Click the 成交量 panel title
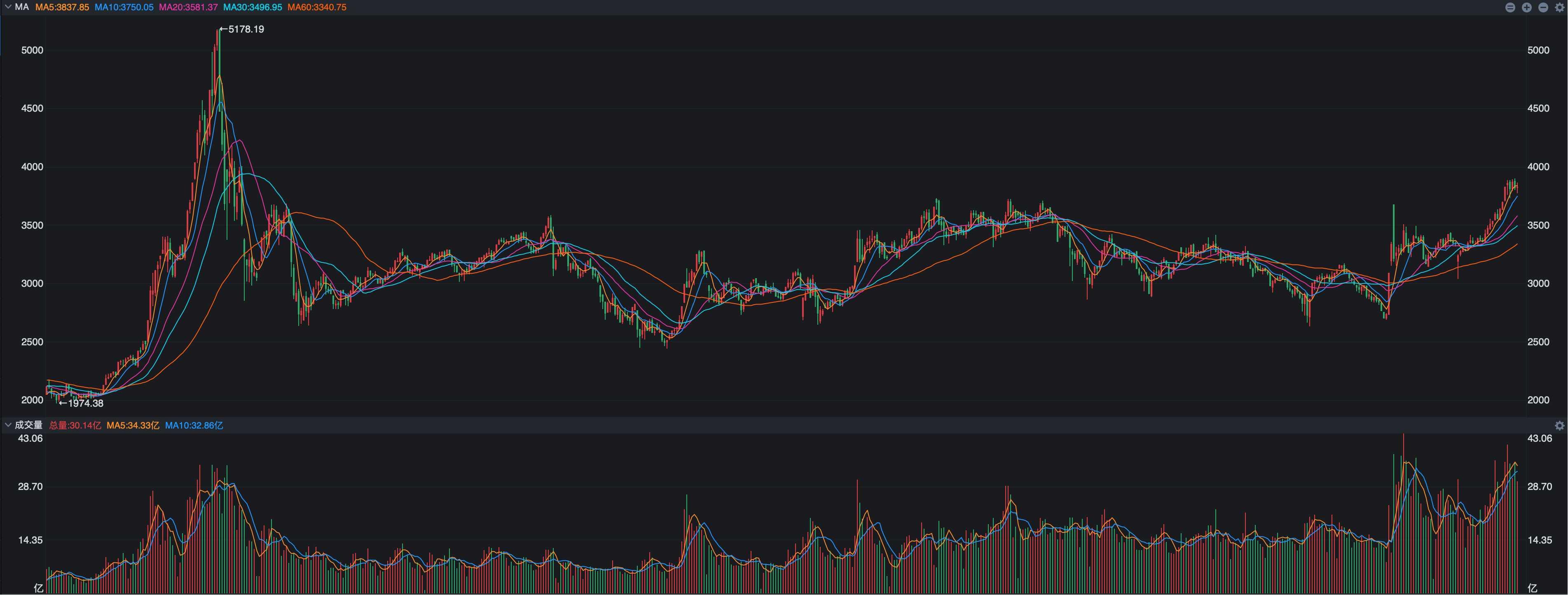 28,425
